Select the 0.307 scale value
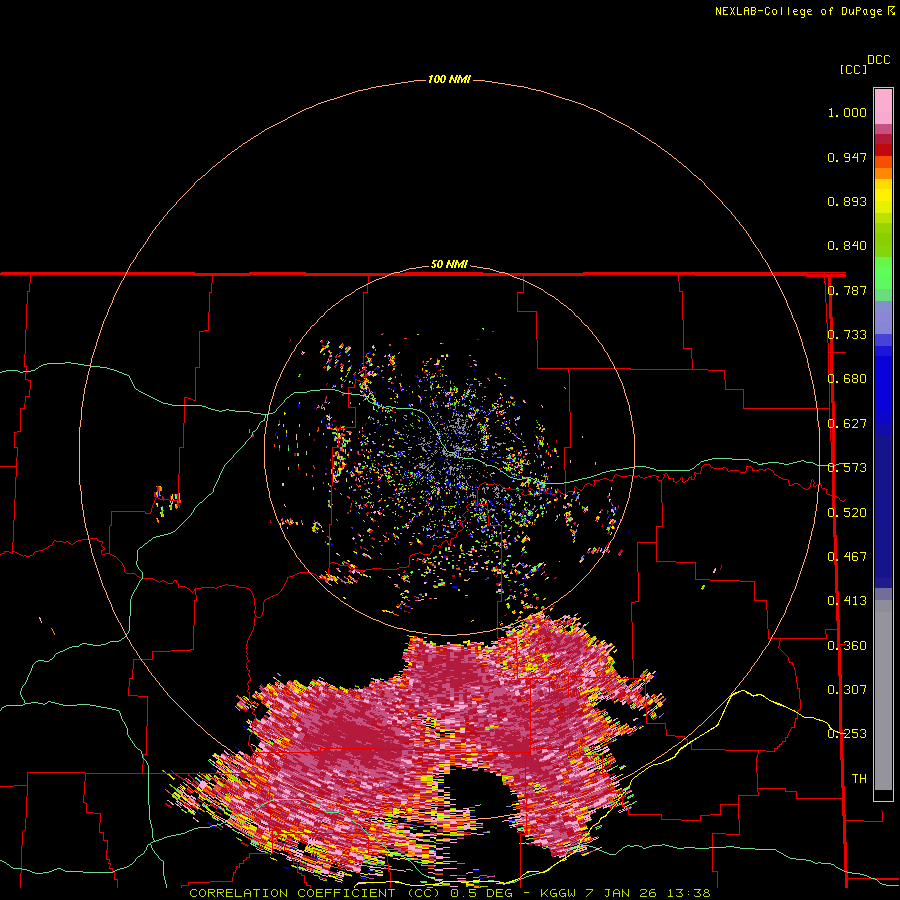Screen dimensions: 900x900 pos(847,690)
